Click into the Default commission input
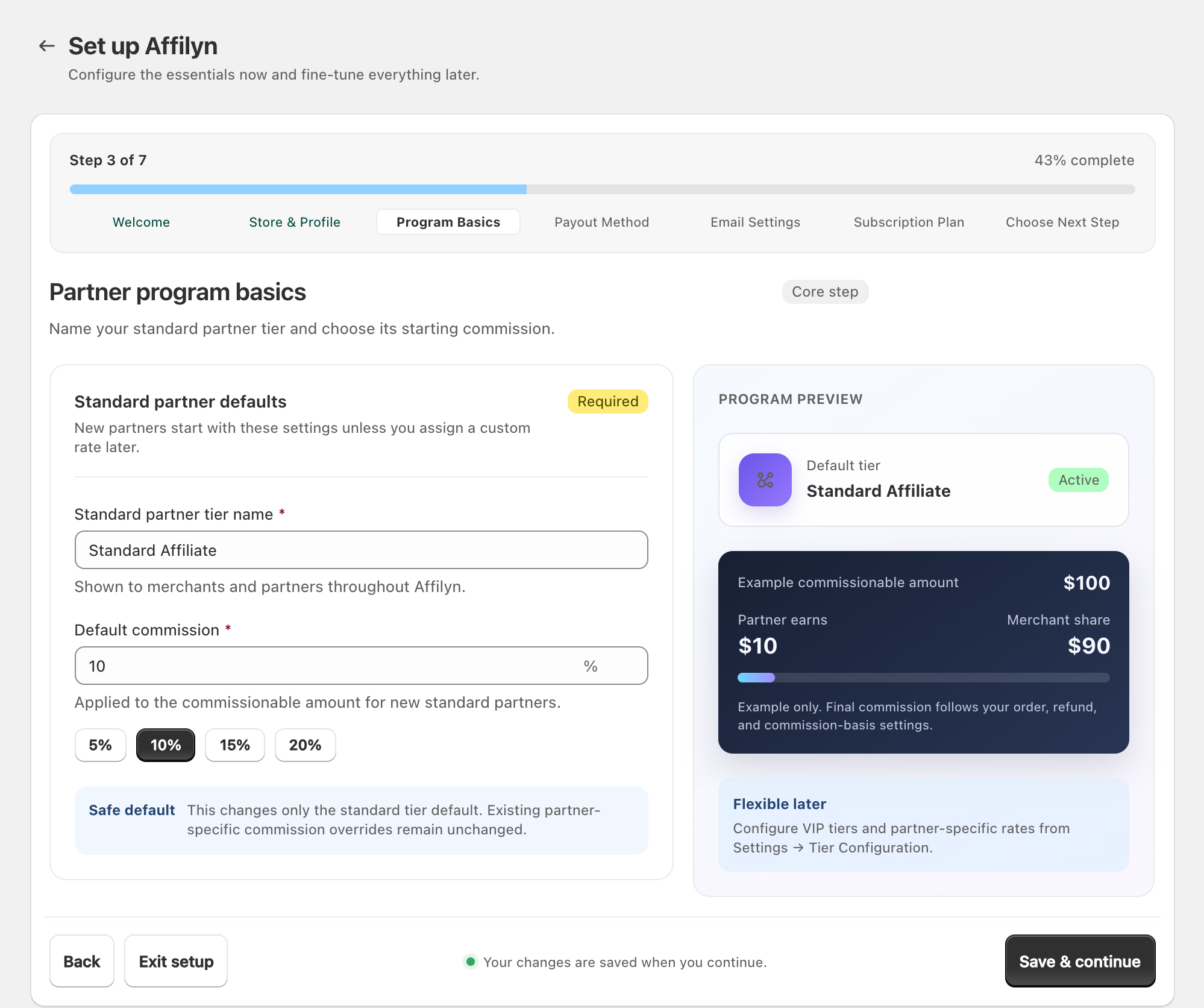Screen dimensions: 1204x1008 pos(361,666)
